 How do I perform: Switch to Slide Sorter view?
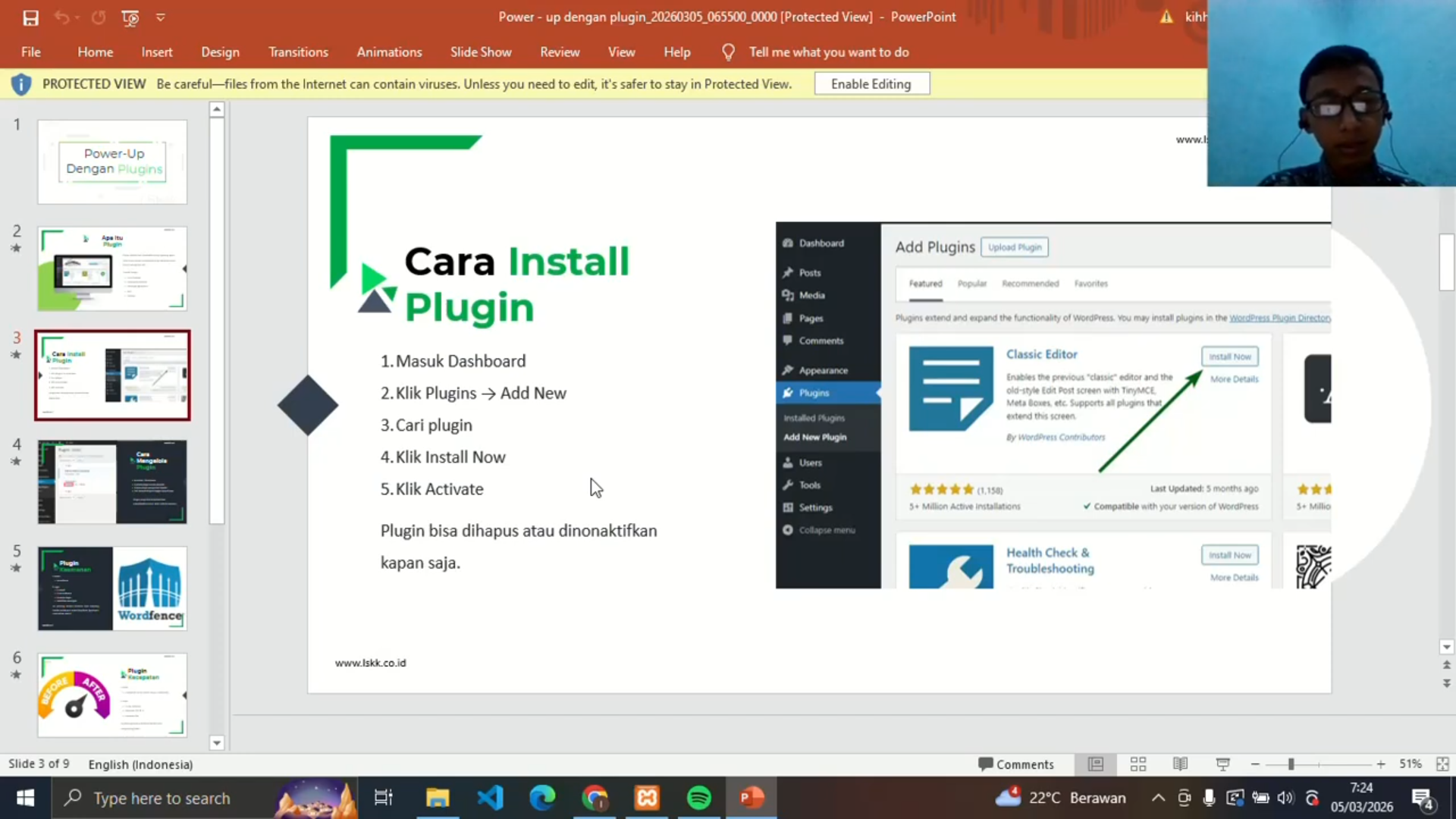pyautogui.click(x=1137, y=764)
